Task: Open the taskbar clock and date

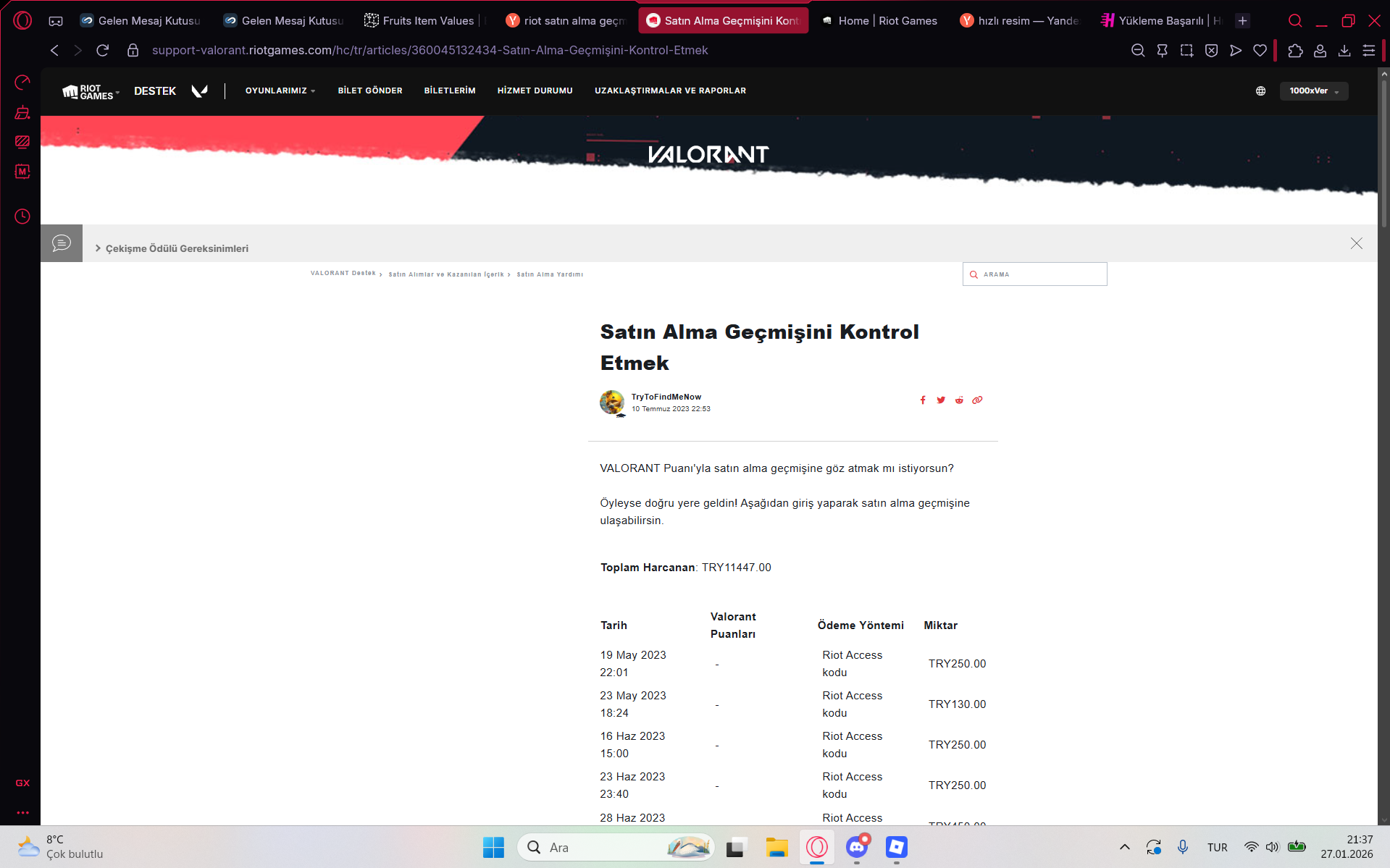Action: click(x=1347, y=847)
